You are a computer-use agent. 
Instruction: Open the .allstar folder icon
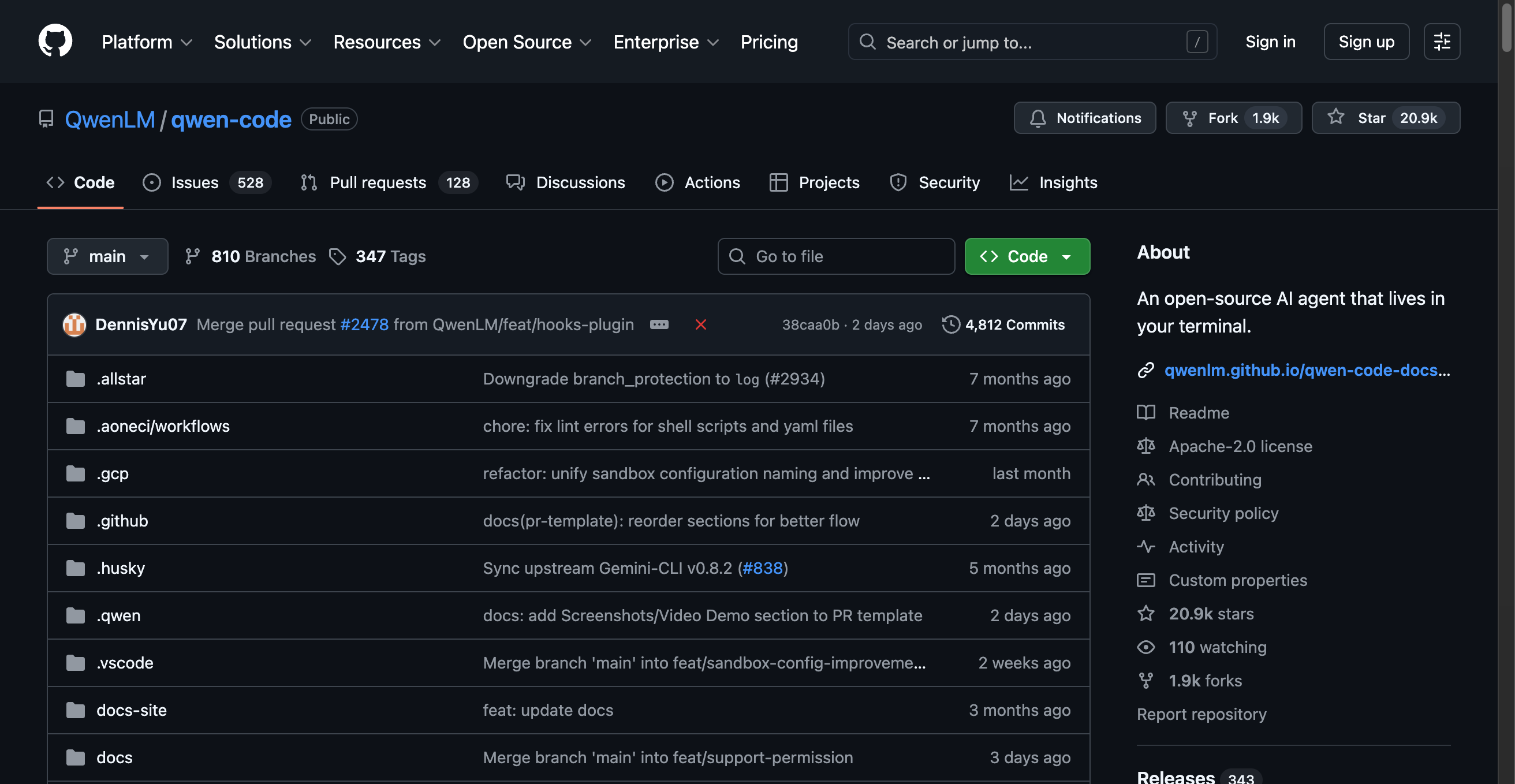click(x=75, y=379)
